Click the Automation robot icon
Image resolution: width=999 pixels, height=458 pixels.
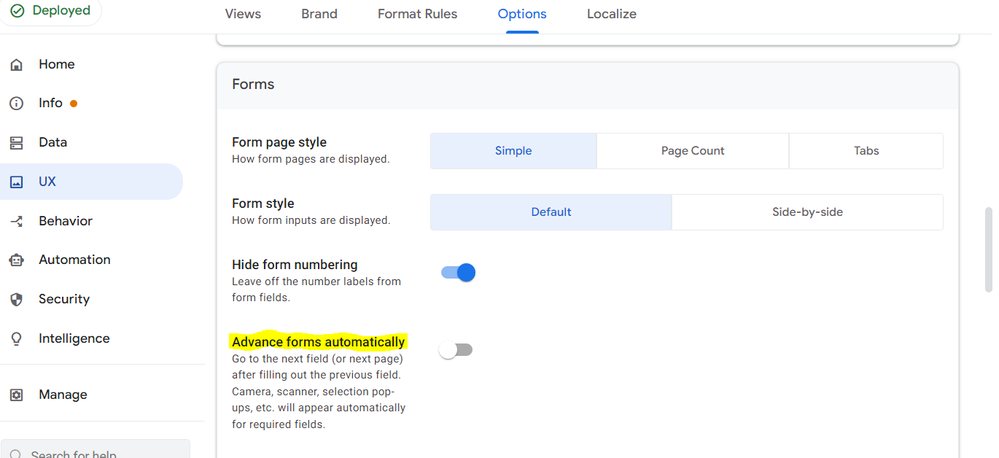(17, 260)
